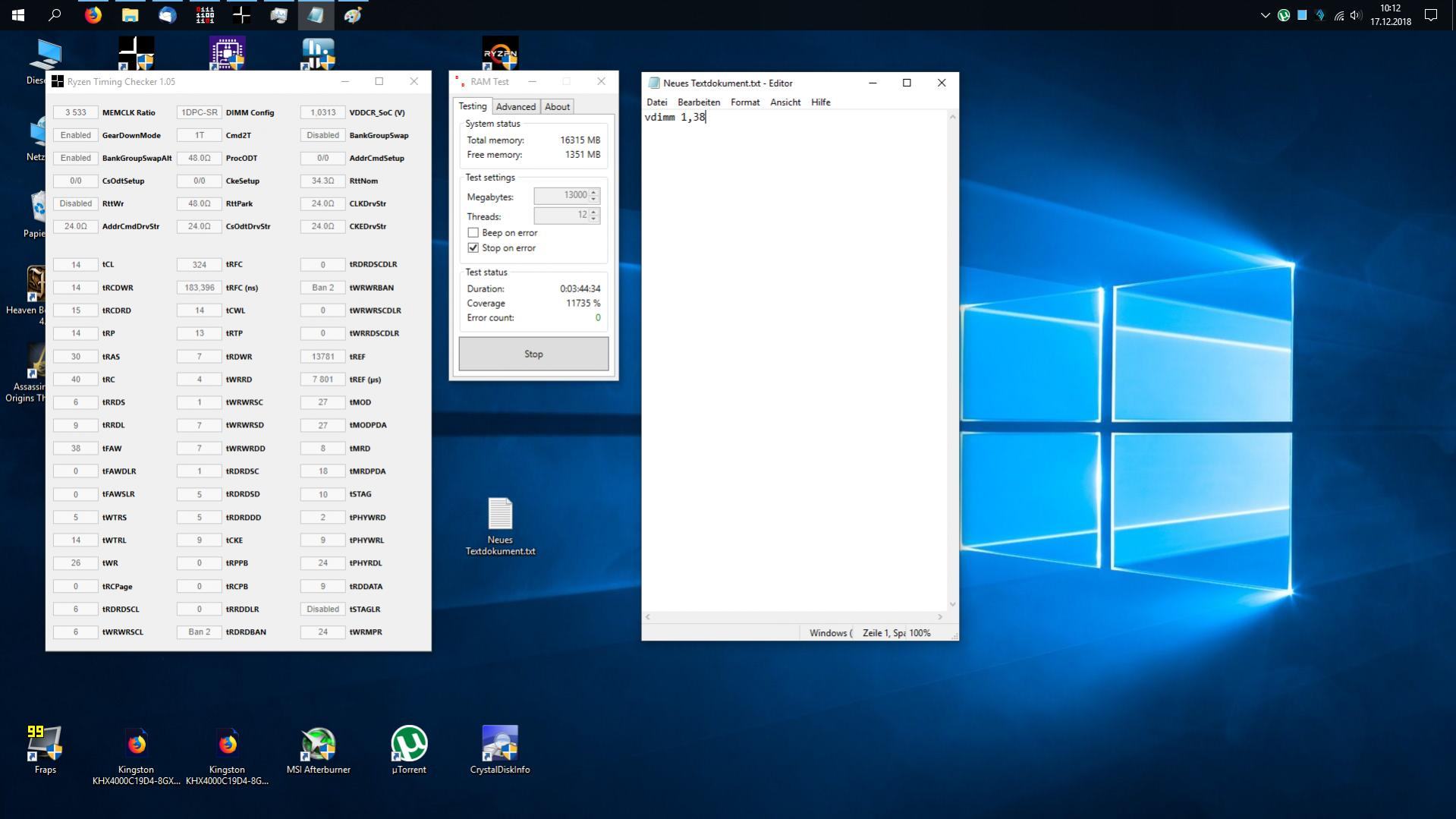Open File Explorer from the taskbar
Viewport: 1456px width, 819px height.
click(130, 15)
